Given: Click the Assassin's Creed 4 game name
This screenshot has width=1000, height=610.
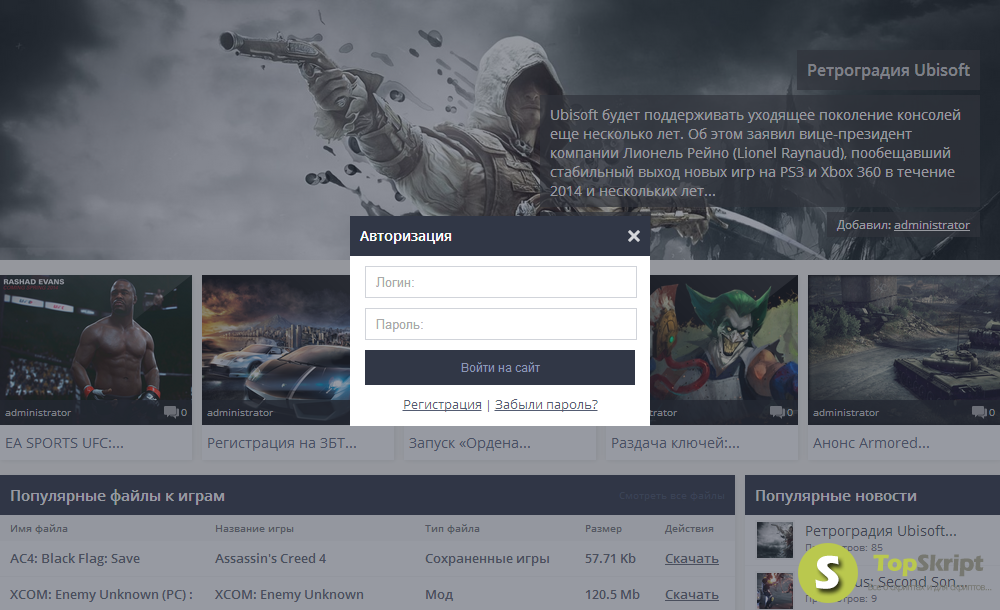Looking at the screenshot, I should point(270,558).
